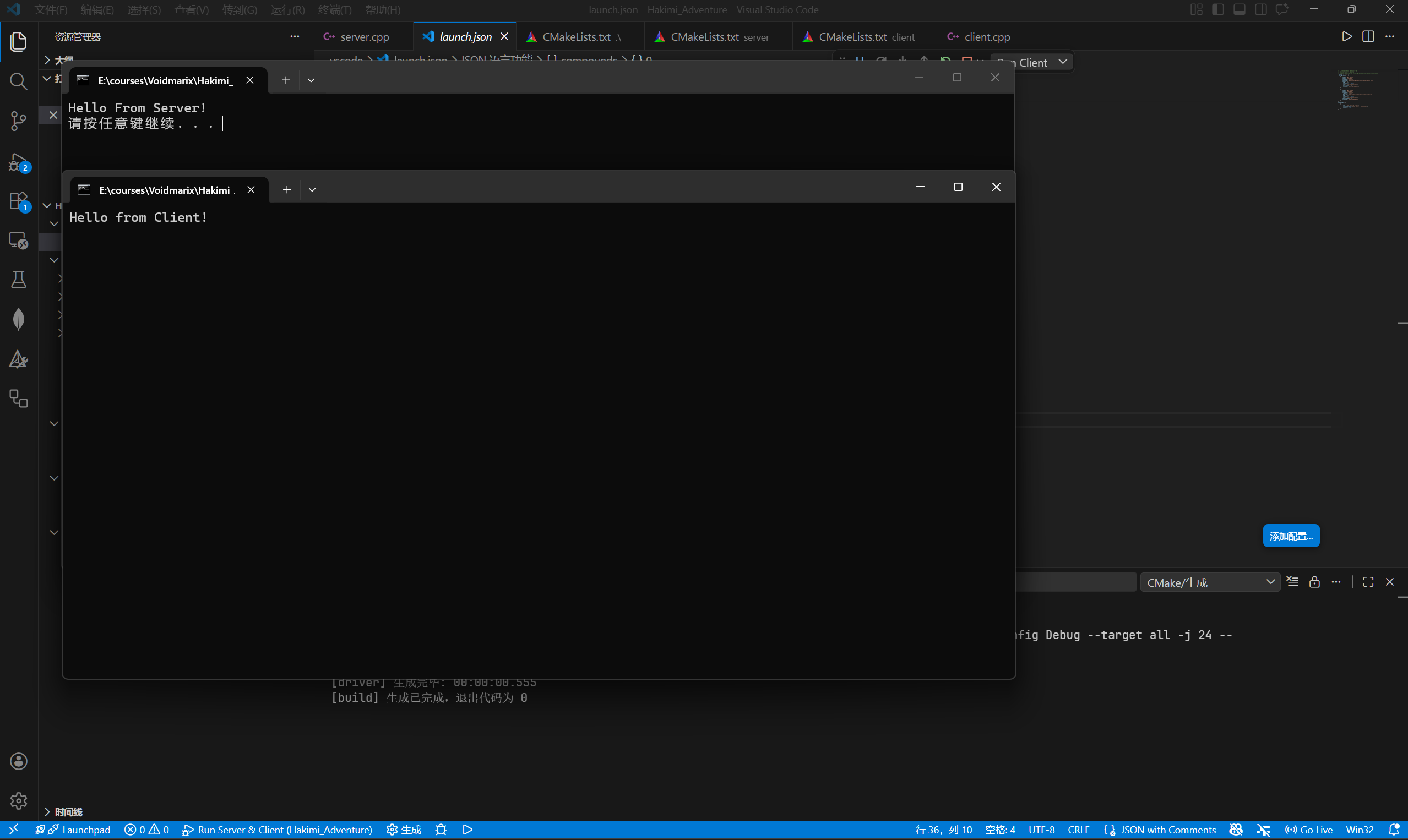Image resolution: width=1408 pixels, height=840 pixels.
Task: Click the 行 36, 列 10 cursor position
Action: [x=943, y=830]
